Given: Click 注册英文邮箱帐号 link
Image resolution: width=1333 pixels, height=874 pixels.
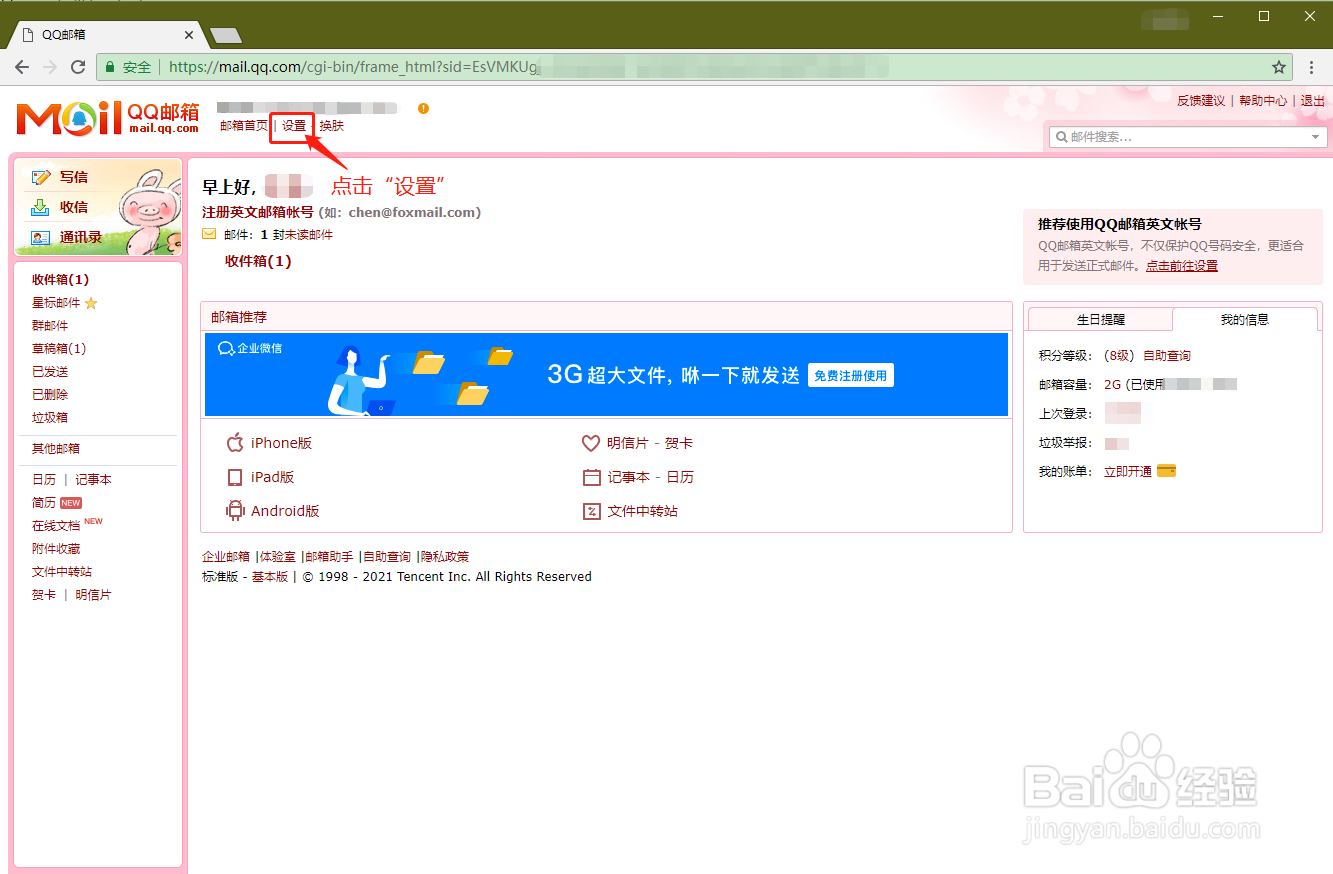Looking at the screenshot, I should pos(258,213).
